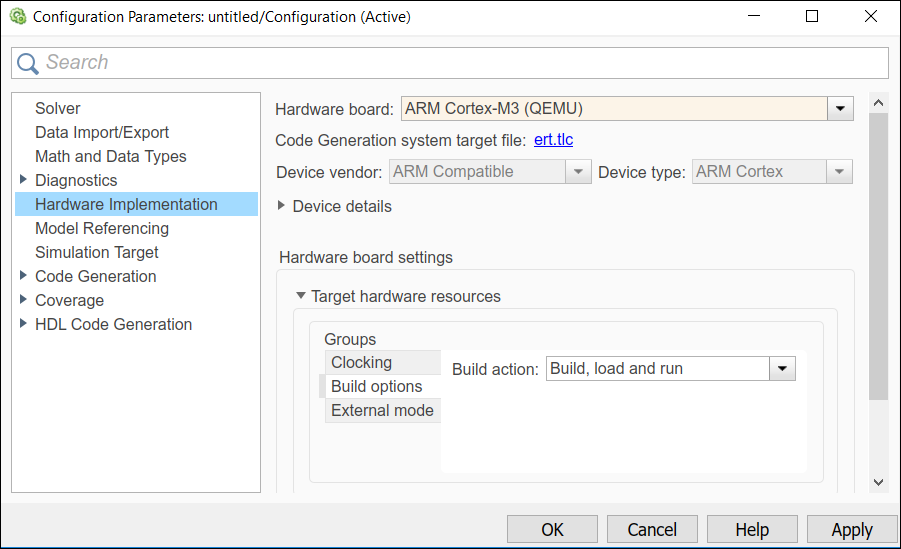Expand the Coverage tree node
The image size is (901, 549).
tap(23, 300)
